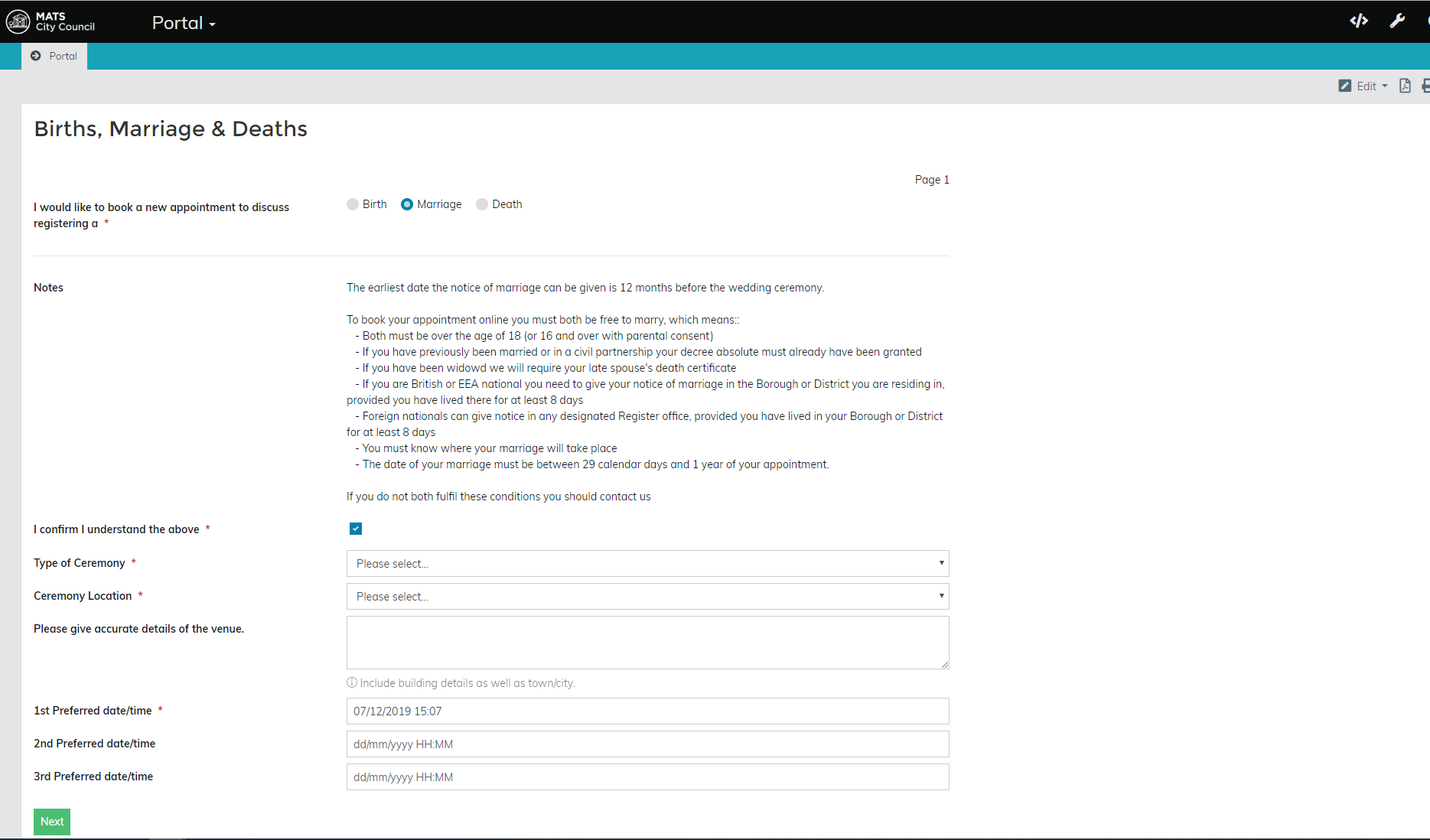This screenshot has width=1430, height=840.
Task: Expand the Edit dropdown caret
Action: tap(1385, 86)
